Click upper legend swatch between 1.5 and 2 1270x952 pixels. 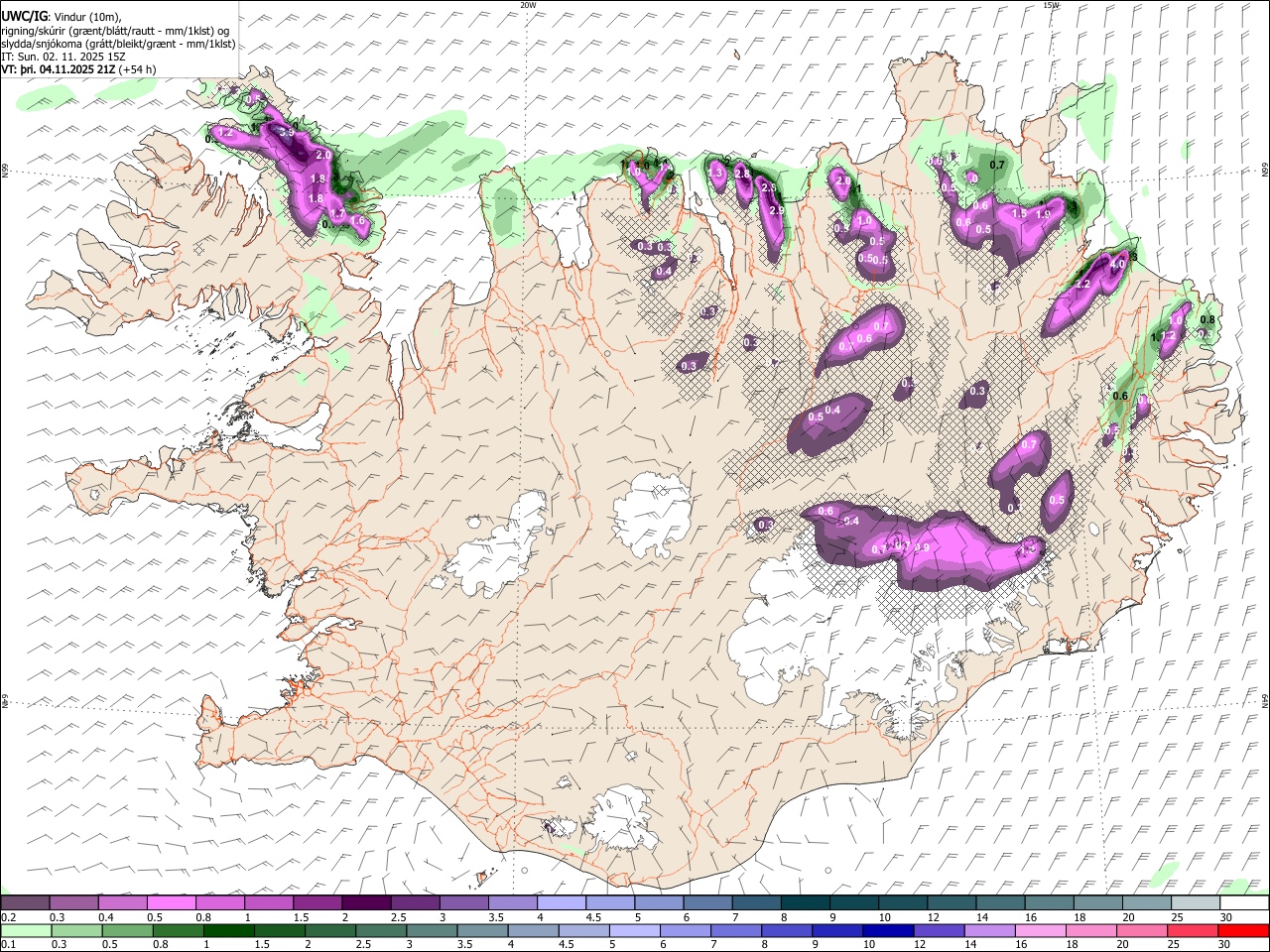click(x=317, y=902)
